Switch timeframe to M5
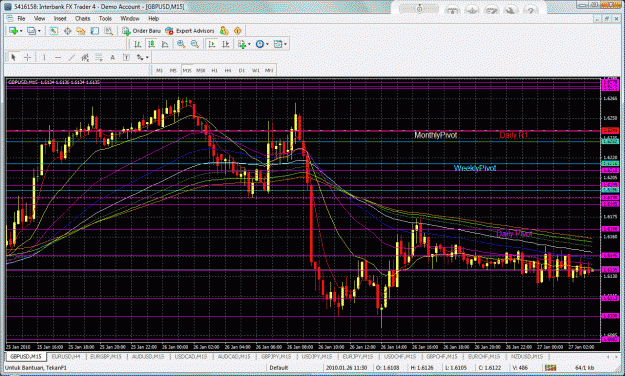 pyautogui.click(x=173, y=70)
